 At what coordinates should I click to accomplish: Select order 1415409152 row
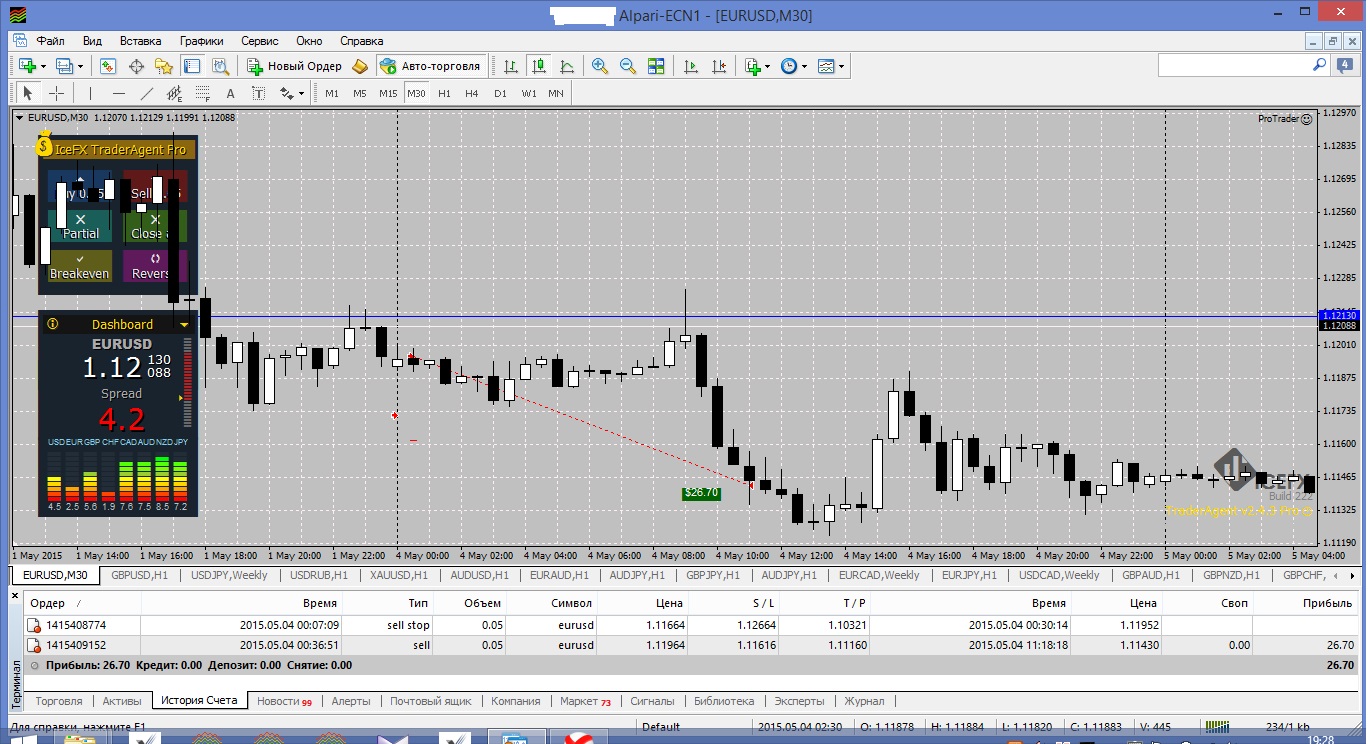point(690,645)
